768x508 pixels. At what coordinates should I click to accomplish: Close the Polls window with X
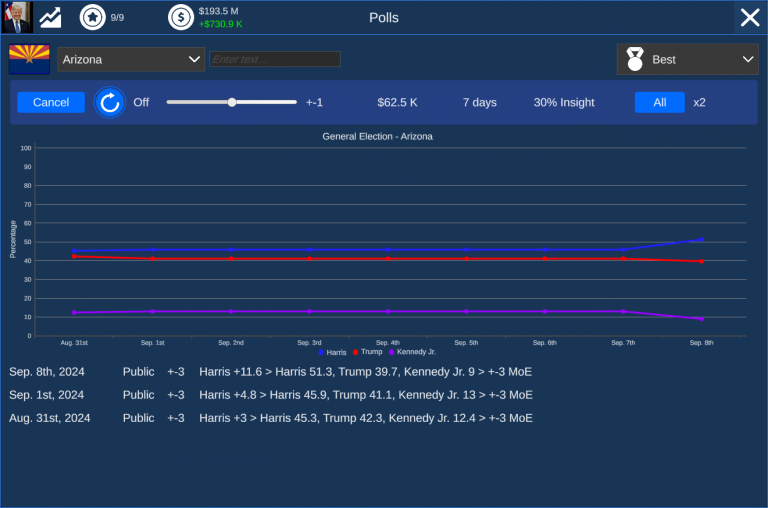(x=749, y=17)
